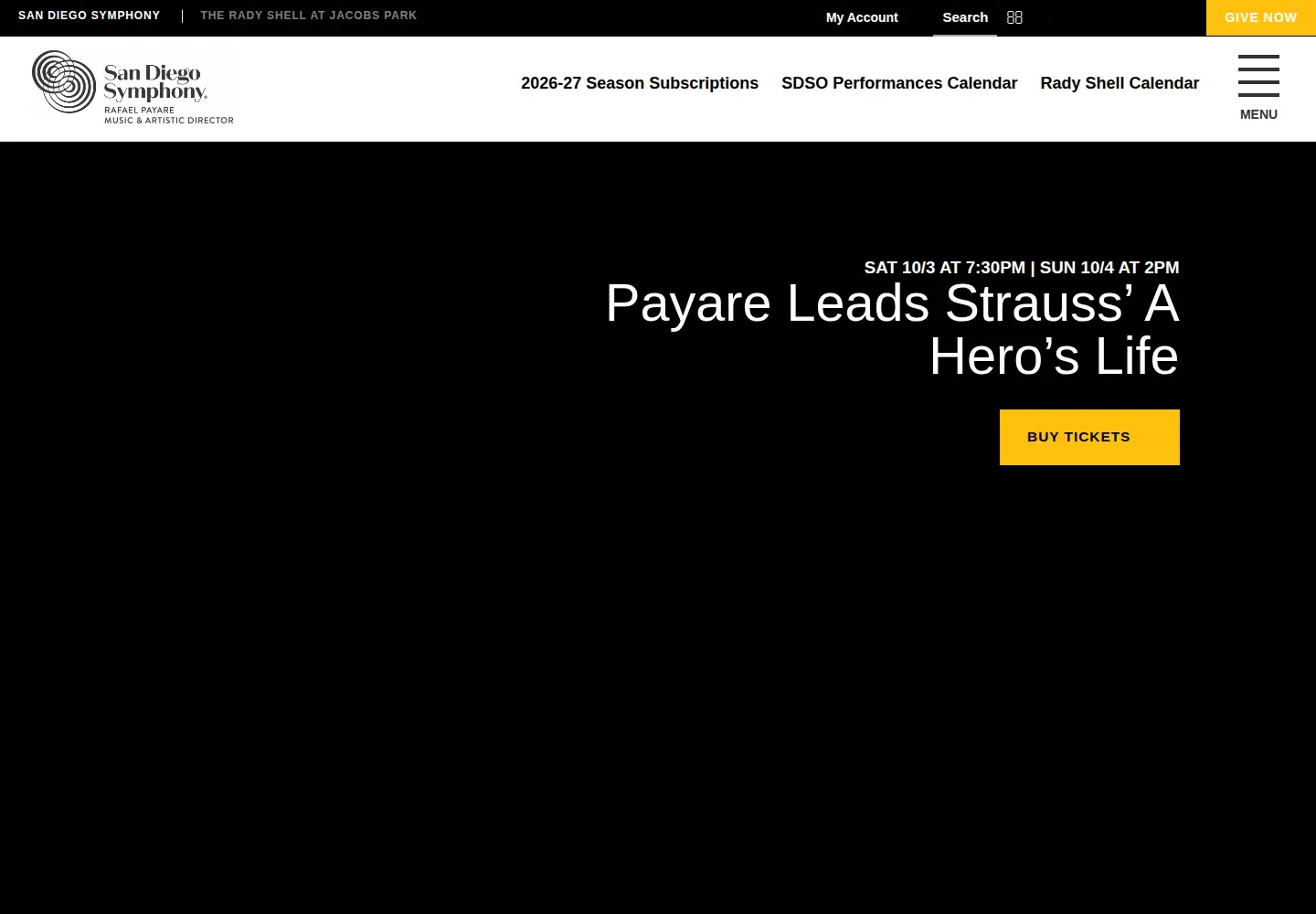The image size is (1316, 914).
Task: Click the BUY TICKETS button
Action: (1089, 437)
